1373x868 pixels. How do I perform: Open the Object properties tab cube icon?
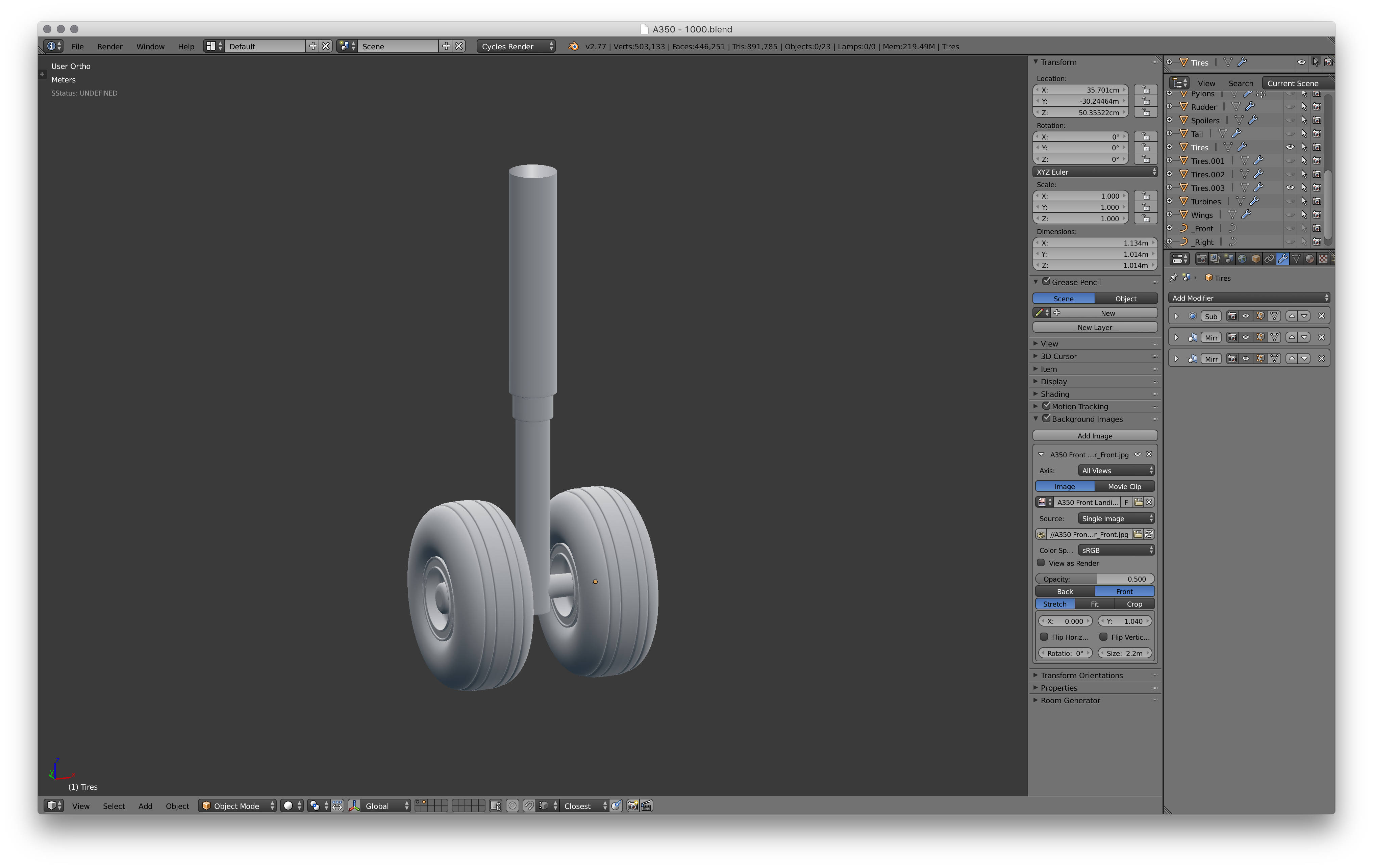click(x=1255, y=259)
